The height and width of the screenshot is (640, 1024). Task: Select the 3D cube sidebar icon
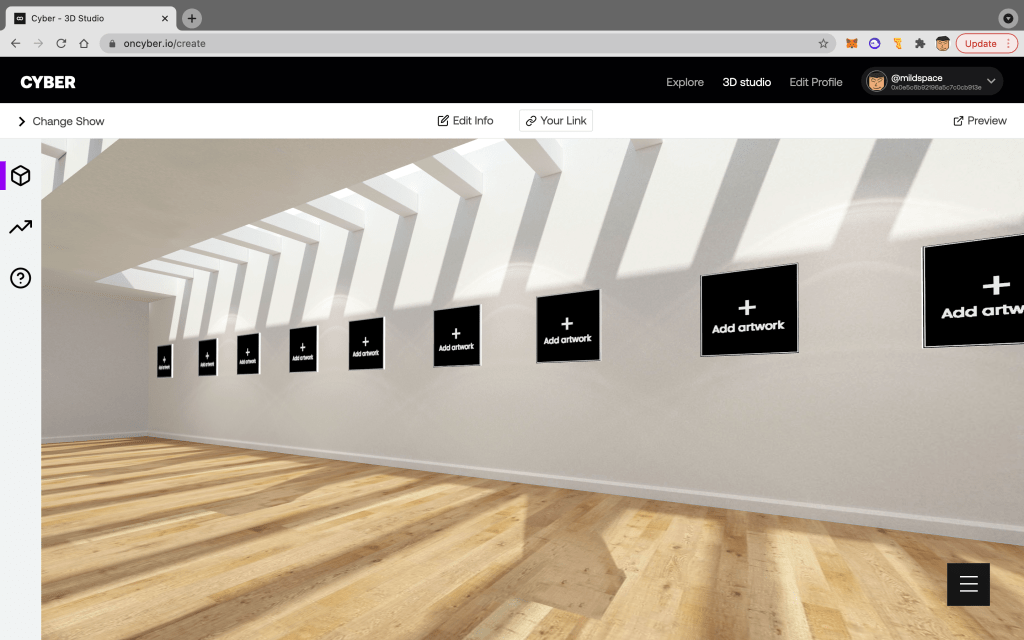[20, 176]
